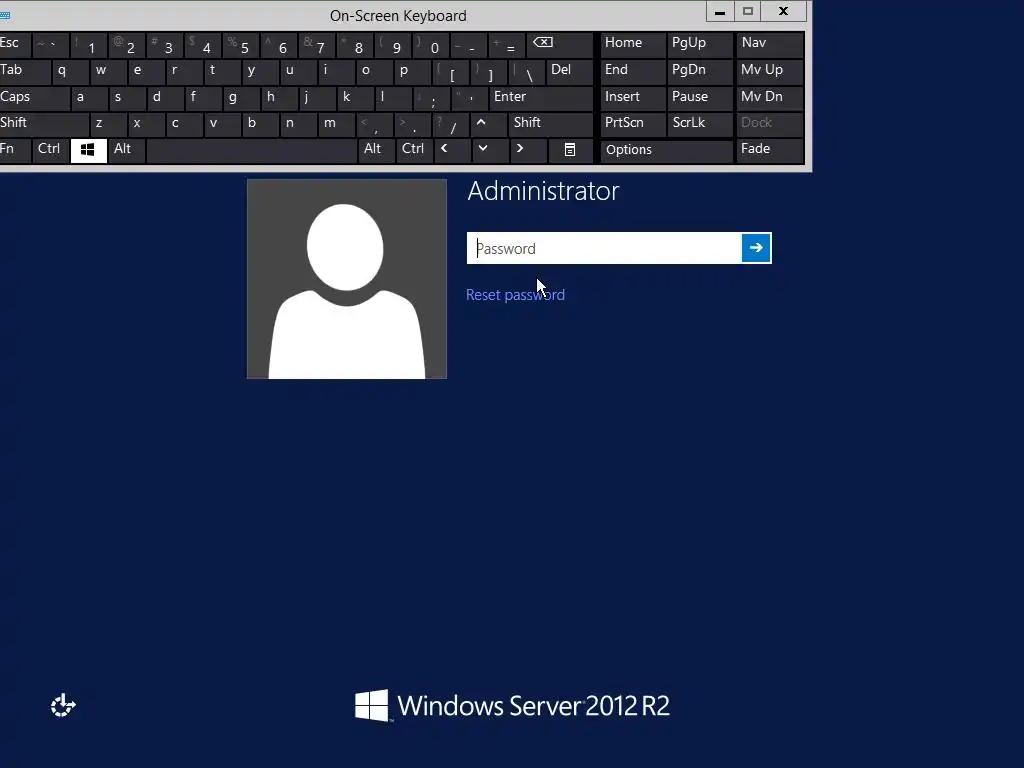Toggle the left Shift key
Viewport: 1024px width, 768px height.
[43, 124]
